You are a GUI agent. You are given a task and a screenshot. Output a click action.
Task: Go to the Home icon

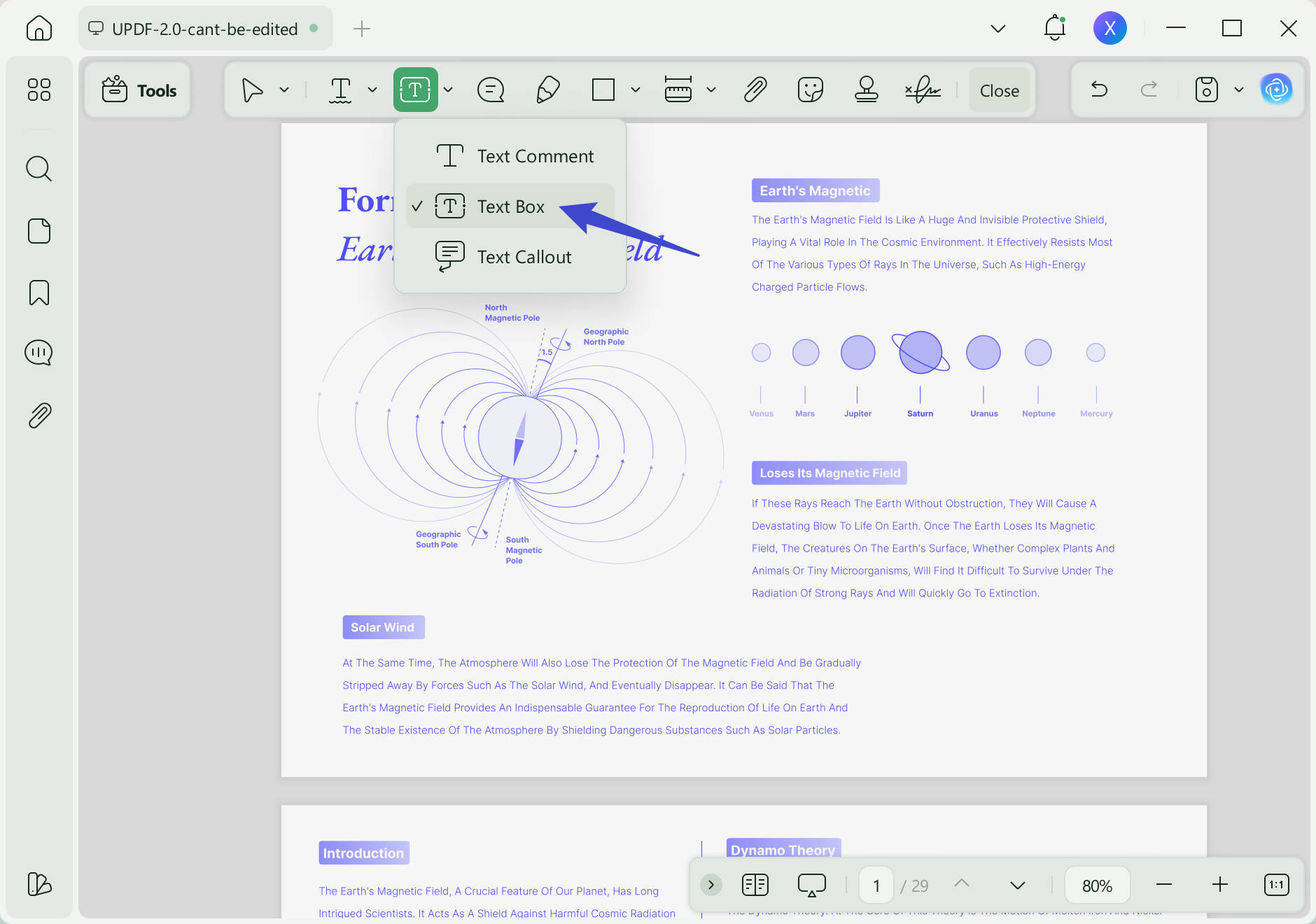pos(39,29)
